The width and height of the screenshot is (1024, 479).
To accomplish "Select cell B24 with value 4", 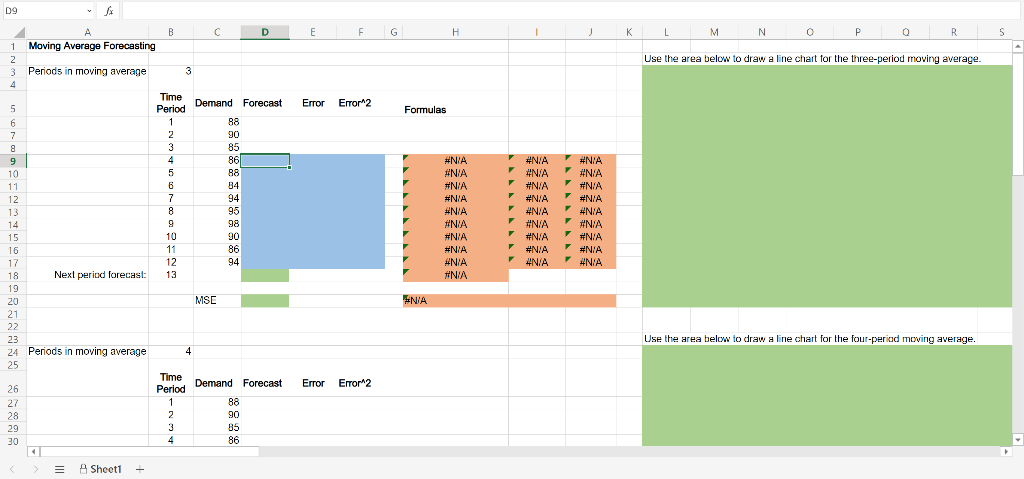I will click(171, 352).
